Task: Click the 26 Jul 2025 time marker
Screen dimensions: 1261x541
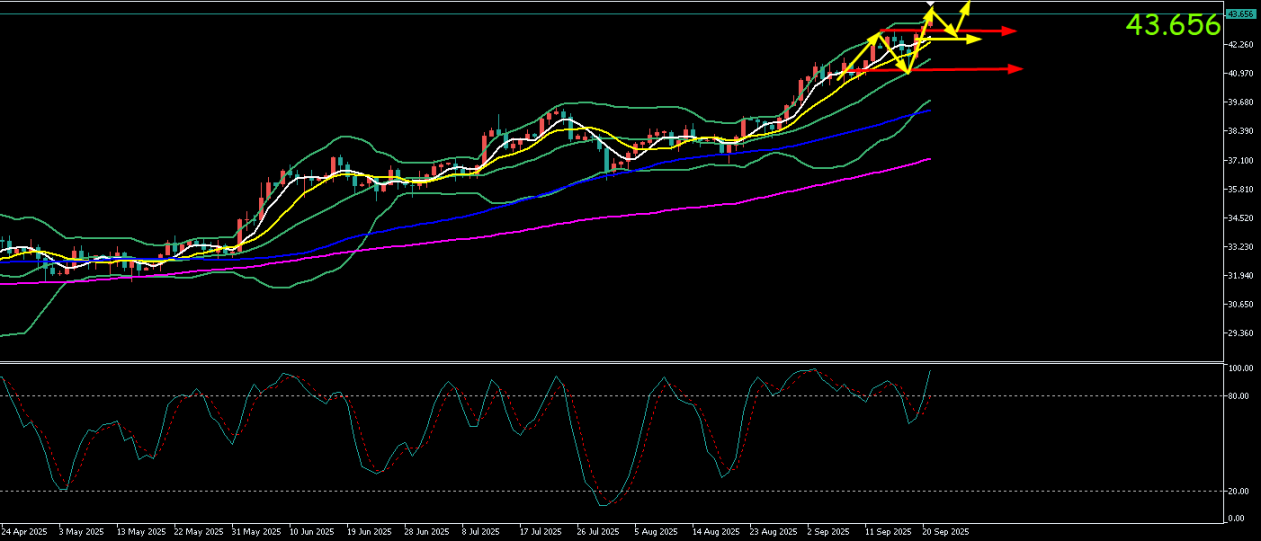Action: coord(600,532)
